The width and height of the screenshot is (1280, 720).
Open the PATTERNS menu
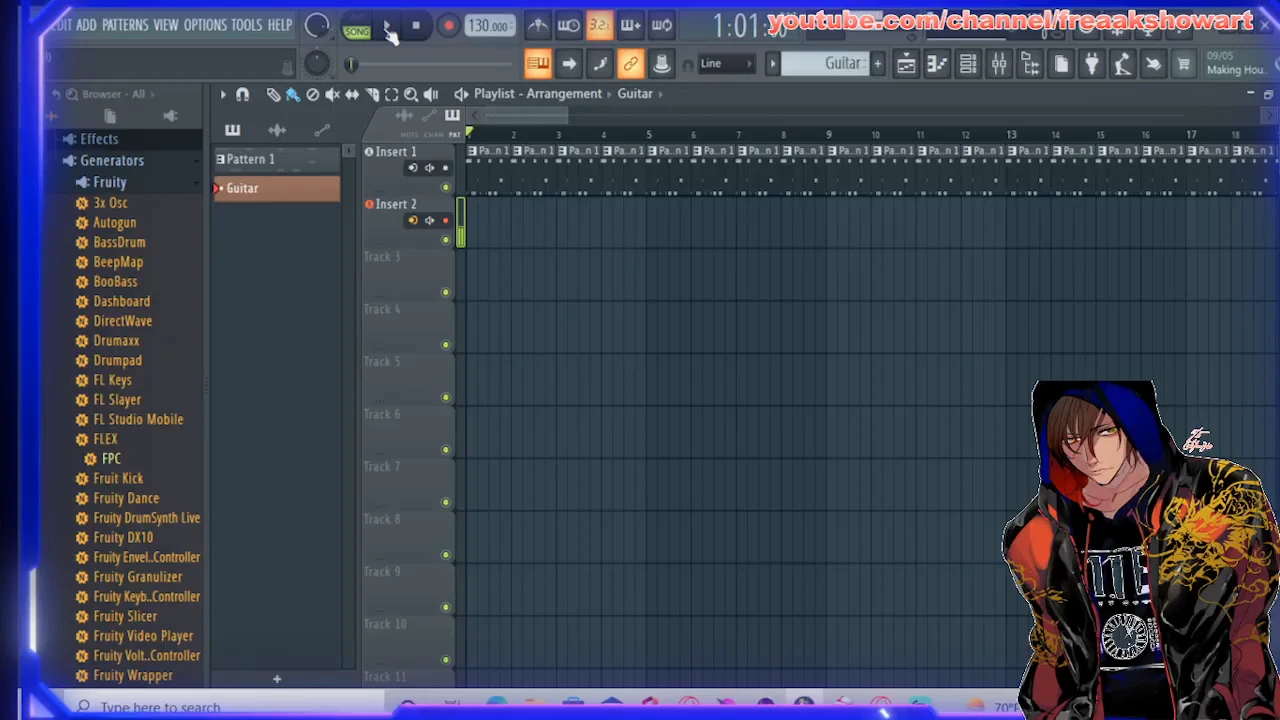click(125, 25)
